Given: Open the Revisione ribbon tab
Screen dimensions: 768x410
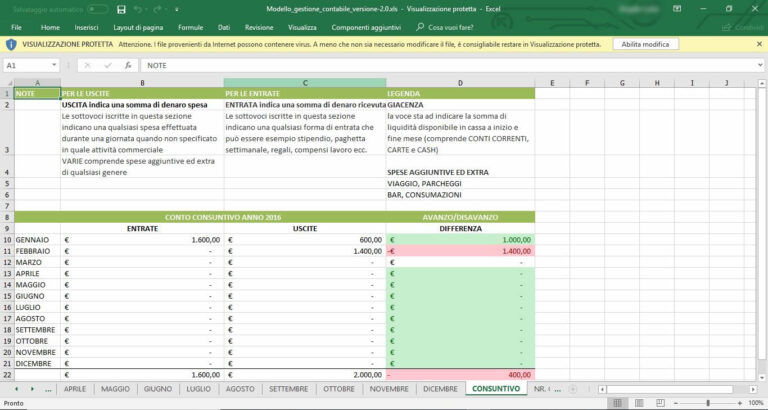Looking at the screenshot, I should [259, 27].
